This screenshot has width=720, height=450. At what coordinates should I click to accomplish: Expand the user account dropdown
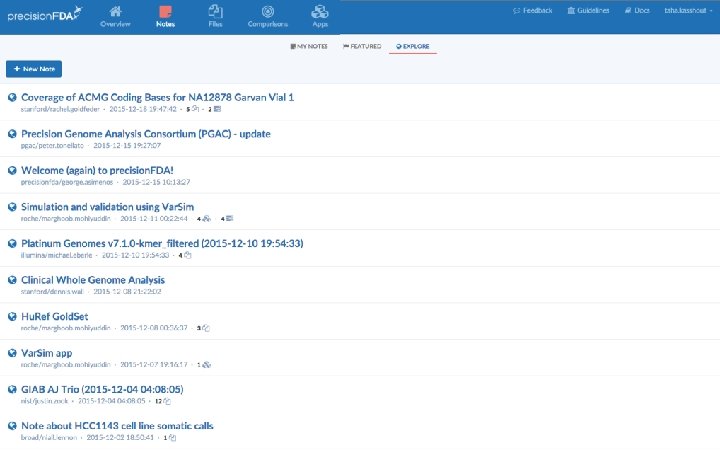point(688,10)
